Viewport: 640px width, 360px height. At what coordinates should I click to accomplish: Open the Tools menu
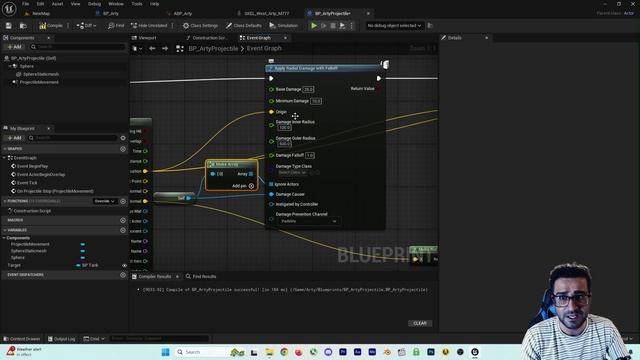point(137,4)
